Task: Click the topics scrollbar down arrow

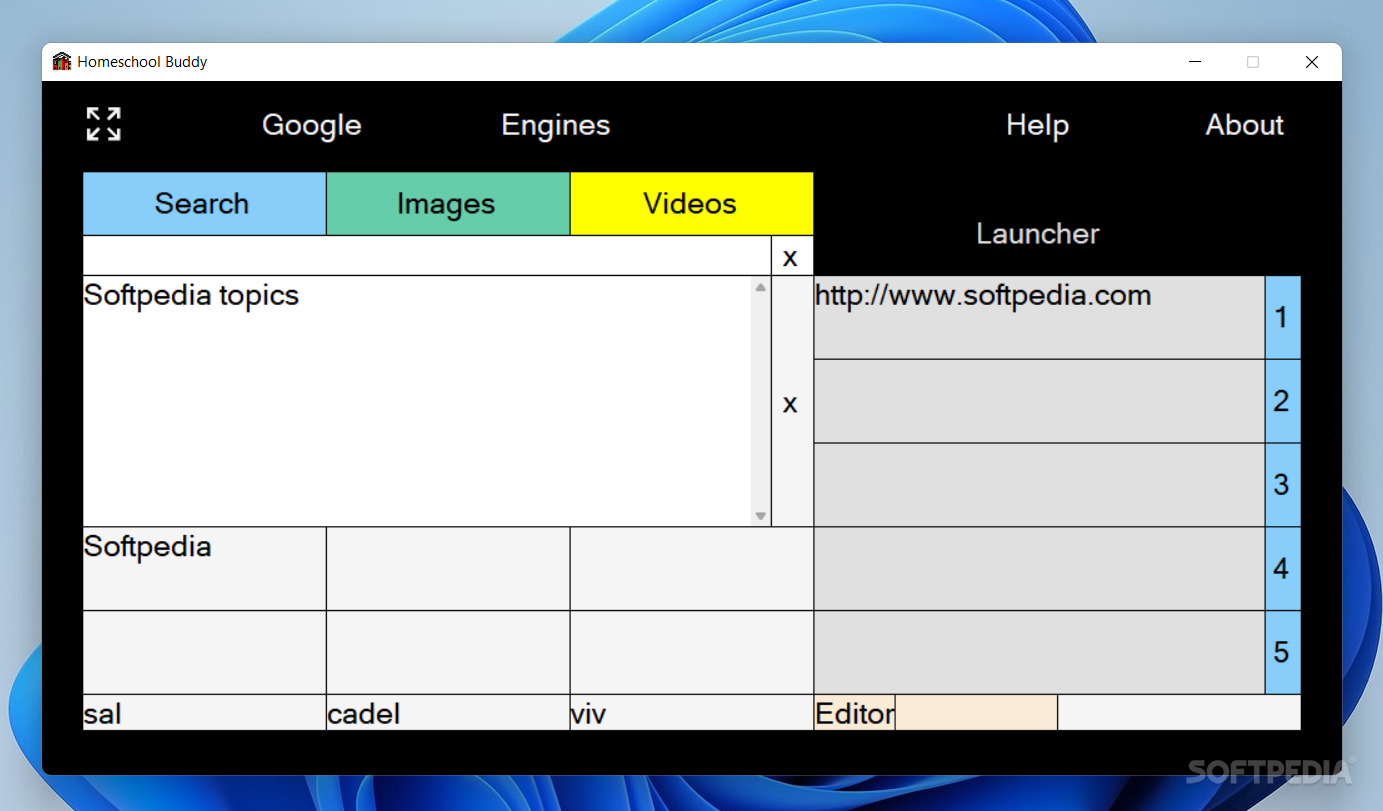Action: 761,516
